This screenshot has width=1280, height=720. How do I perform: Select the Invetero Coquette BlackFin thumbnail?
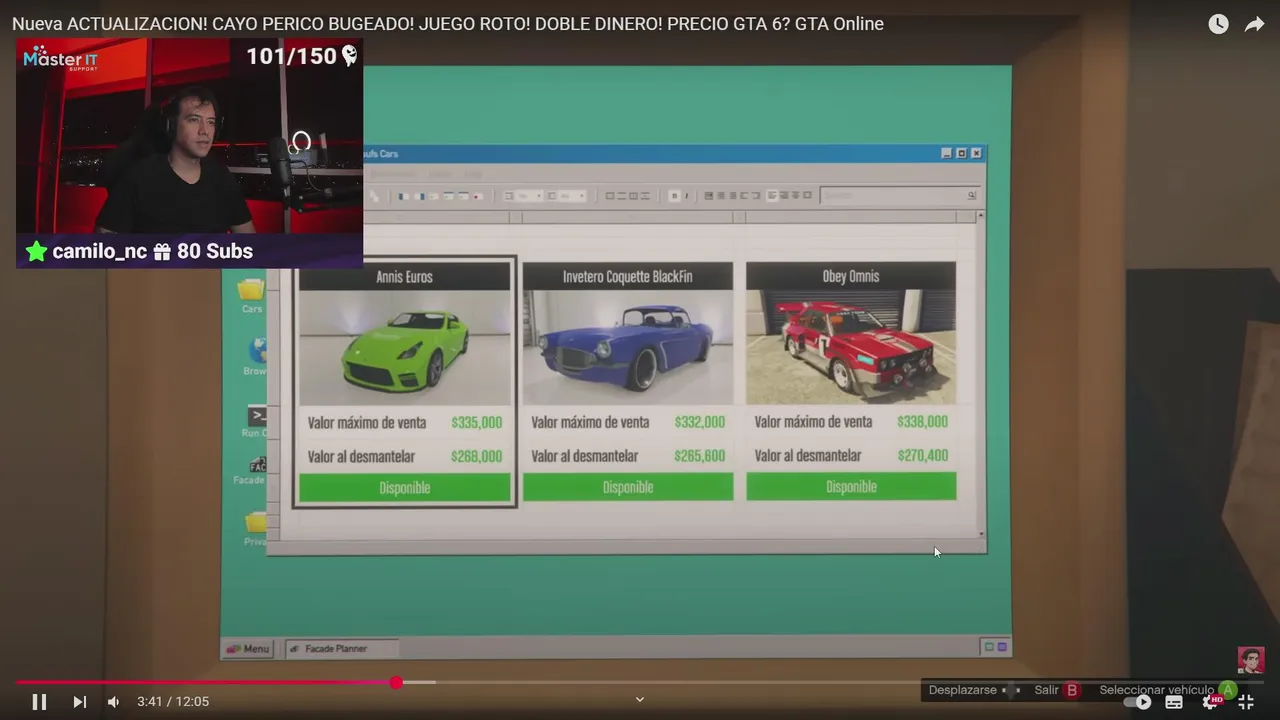(x=628, y=348)
